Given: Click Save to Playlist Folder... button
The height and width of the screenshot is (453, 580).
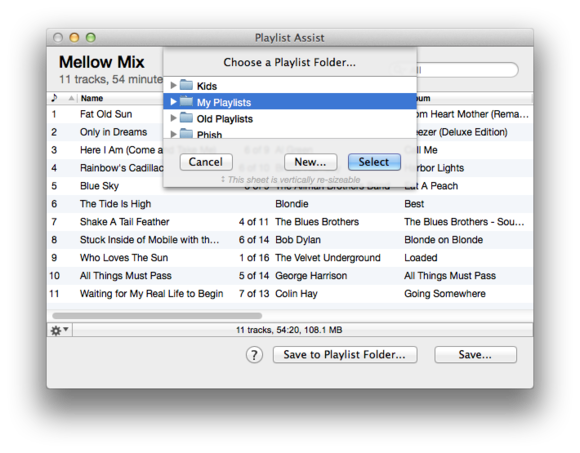Looking at the screenshot, I should click(345, 355).
